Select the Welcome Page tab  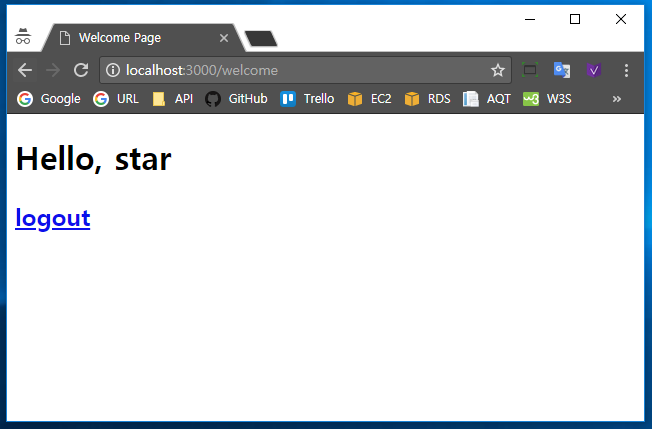pyautogui.click(x=141, y=38)
